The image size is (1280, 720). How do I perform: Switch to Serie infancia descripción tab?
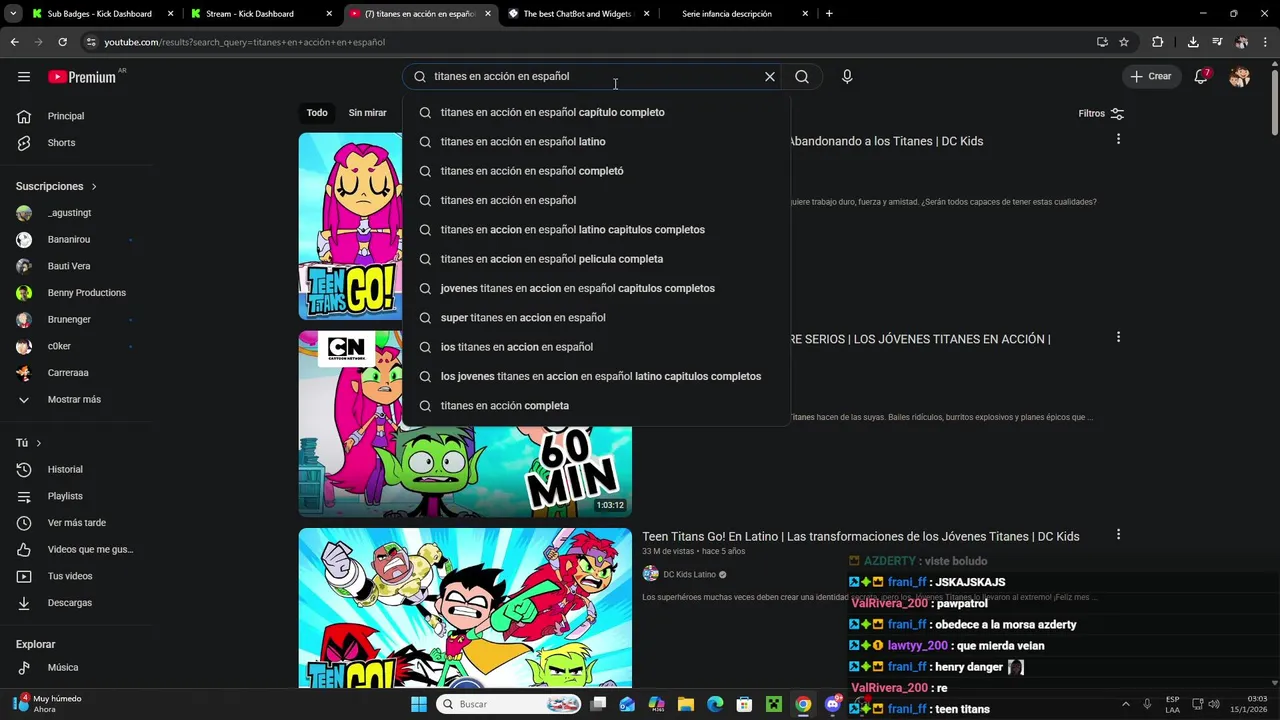point(735,14)
